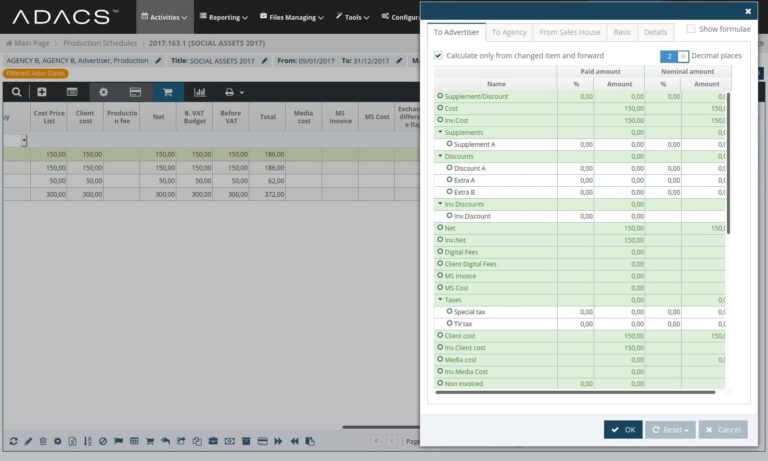Collapse the Supplements tree group
Image resolution: width=768 pixels, height=461 pixels.
tap(440, 132)
